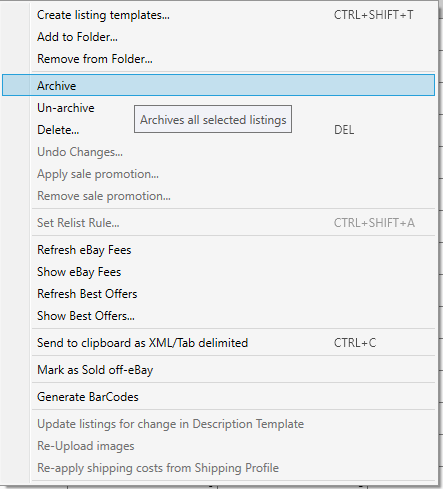Select Update listings for change in Description Template
The height and width of the screenshot is (489, 443).
pyautogui.click(x=218, y=424)
